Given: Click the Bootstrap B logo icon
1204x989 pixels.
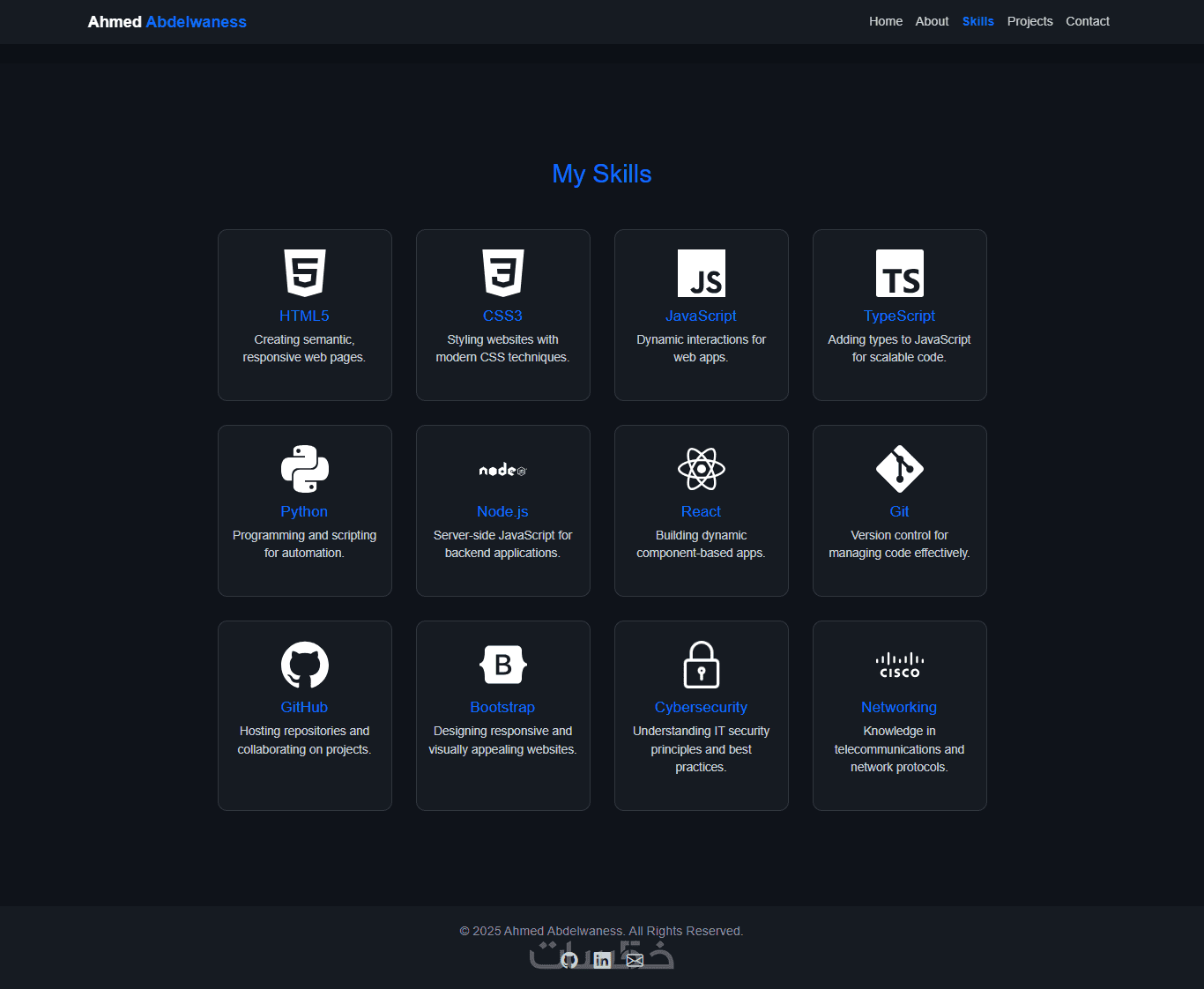Looking at the screenshot, I should tap(503, 665).
